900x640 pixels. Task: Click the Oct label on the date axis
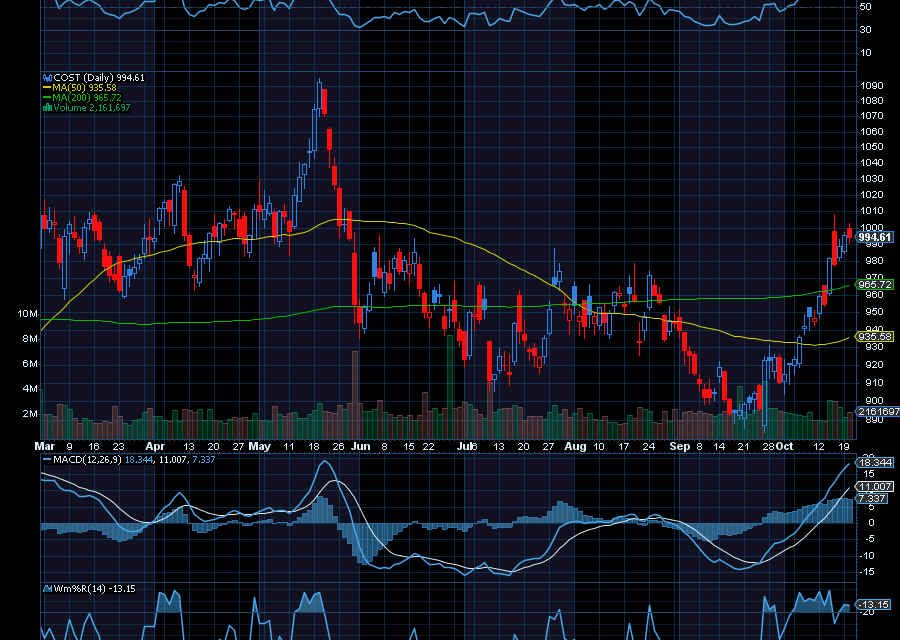click(785, 447)
